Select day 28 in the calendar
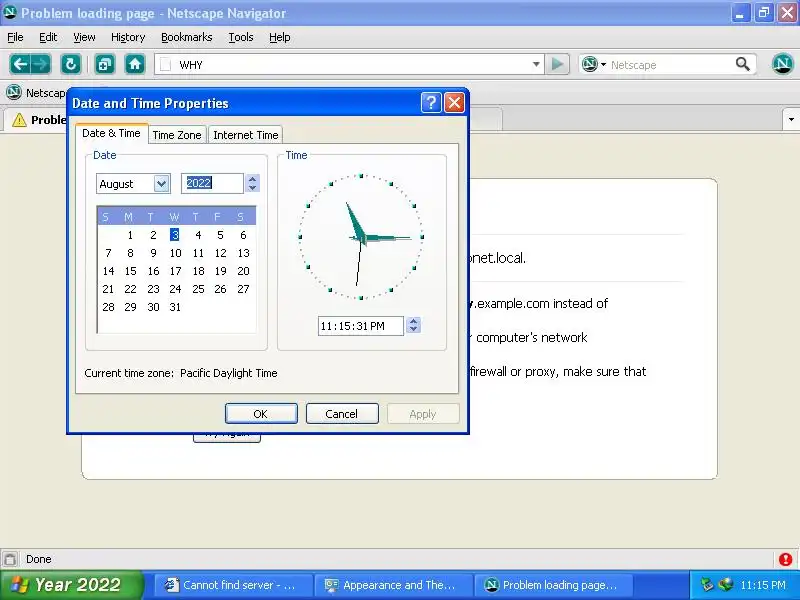This screenshot has height=600, width=800. pos(108,307)
